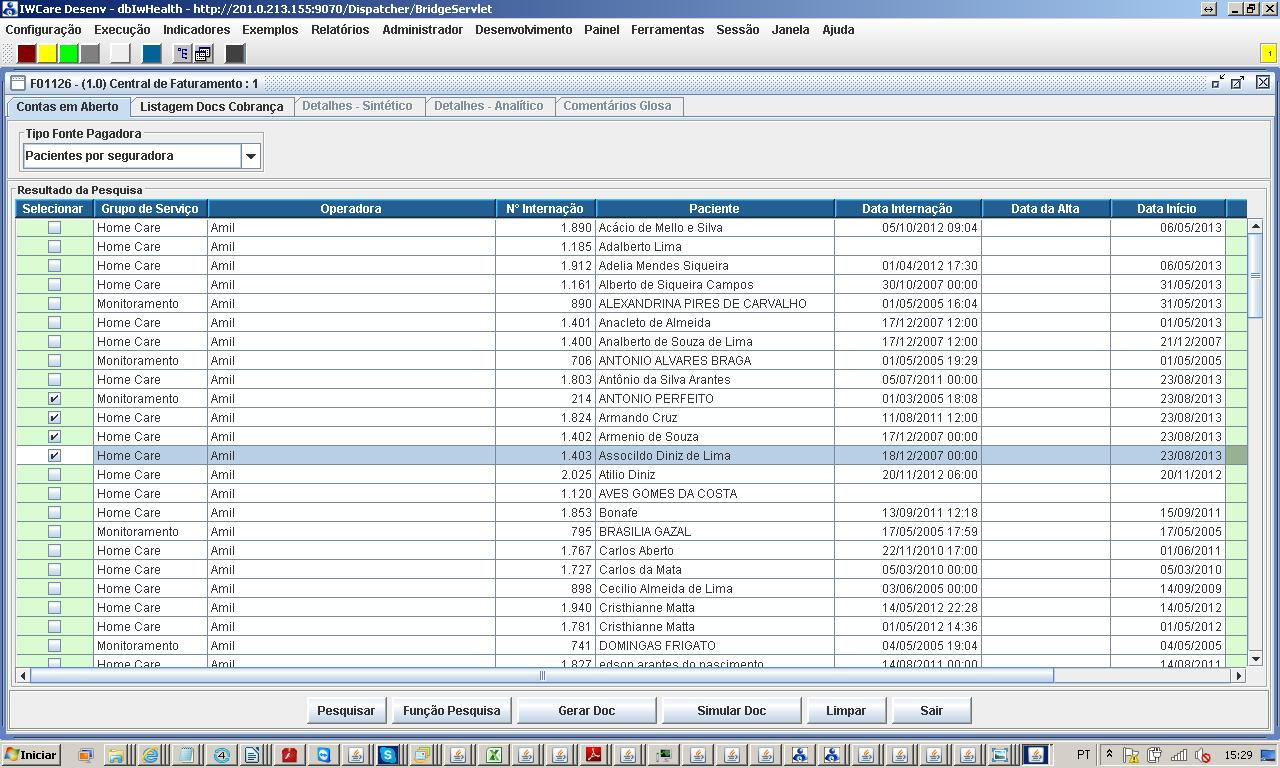Open the Tipo Fonte Pagadora dropdown arrow
The image size is (1280, 768).
251,156
